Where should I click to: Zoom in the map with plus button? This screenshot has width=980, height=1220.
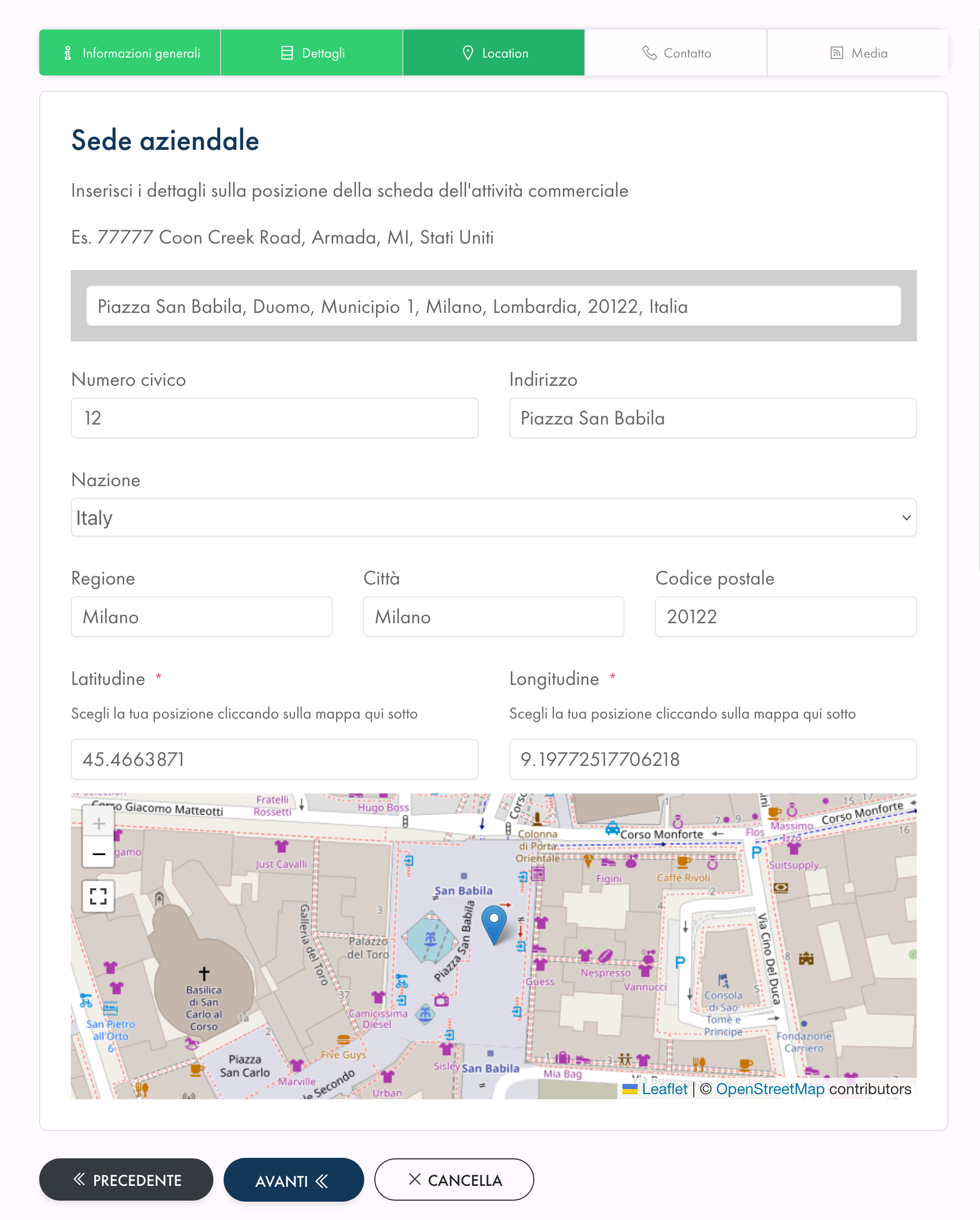point(98,823)
